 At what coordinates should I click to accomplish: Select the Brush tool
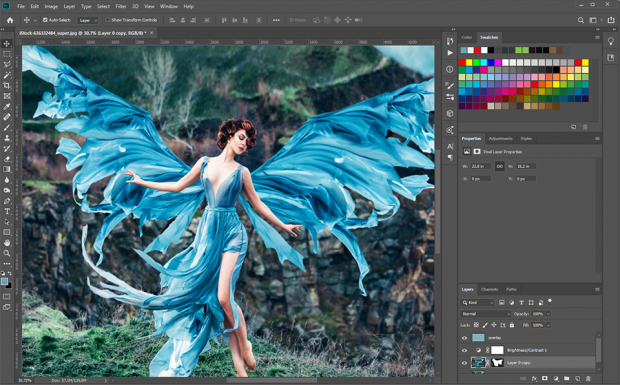coord(7,127)
